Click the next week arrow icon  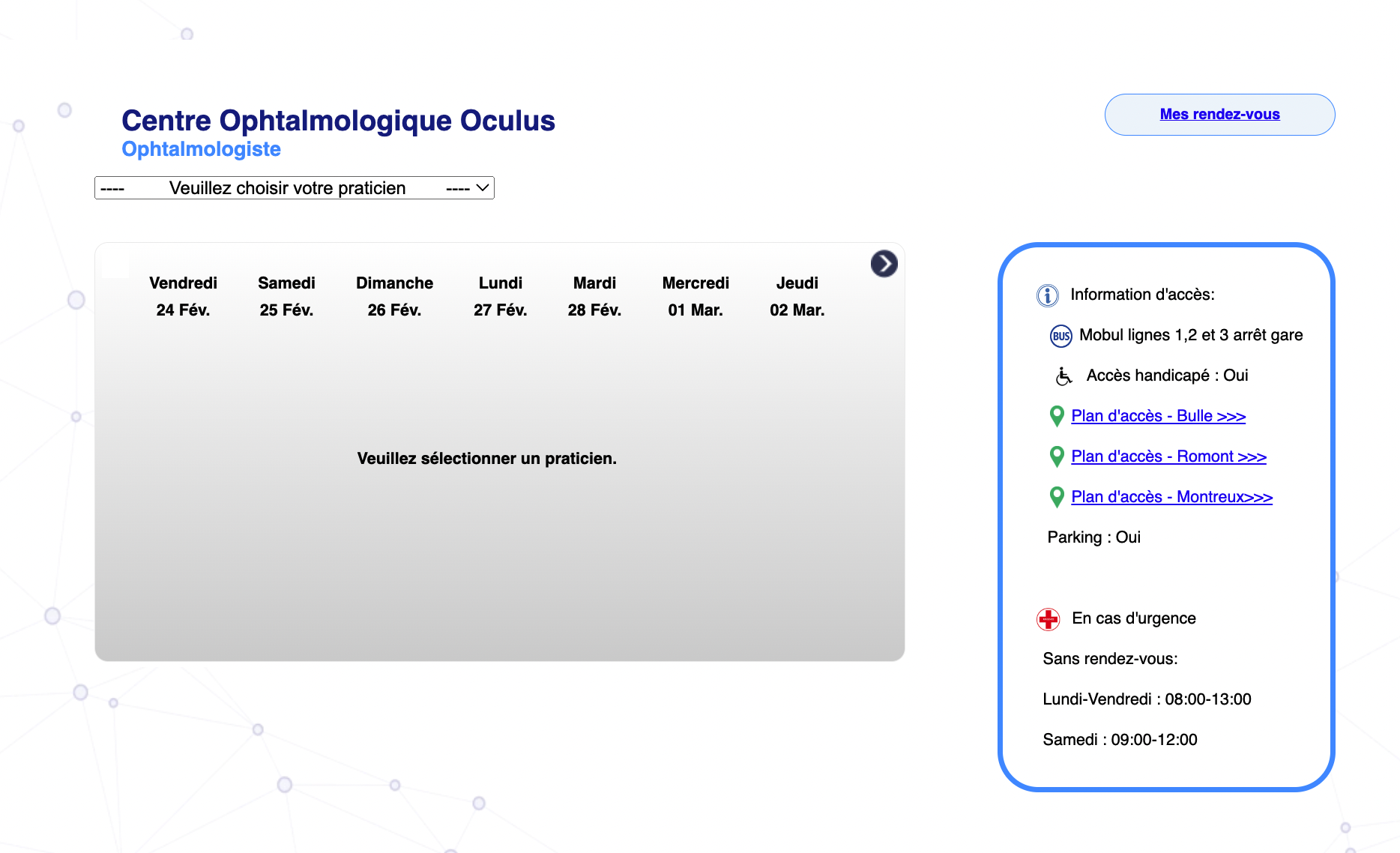(884, 264)
